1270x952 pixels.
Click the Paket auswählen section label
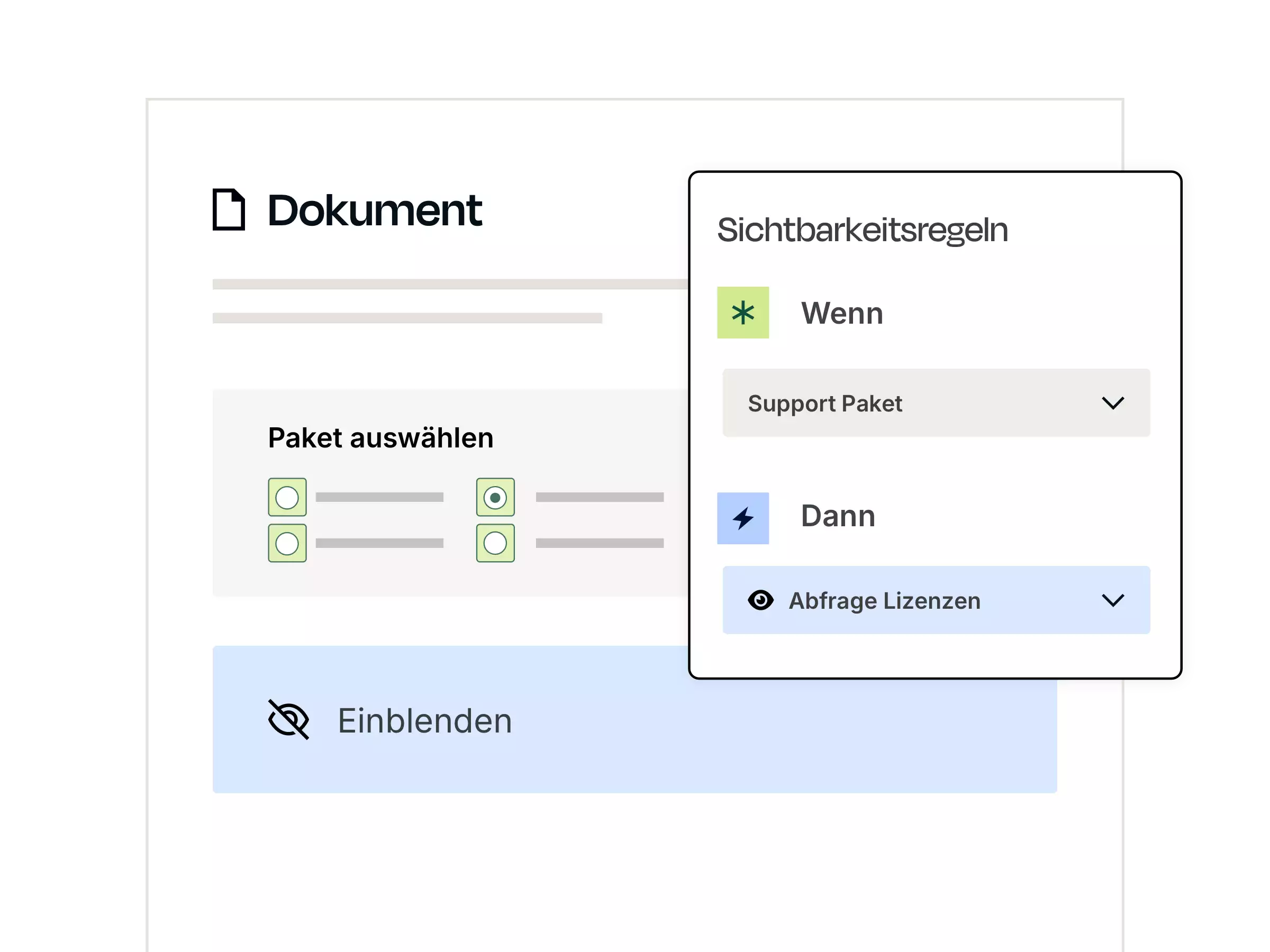pos(380,437)
